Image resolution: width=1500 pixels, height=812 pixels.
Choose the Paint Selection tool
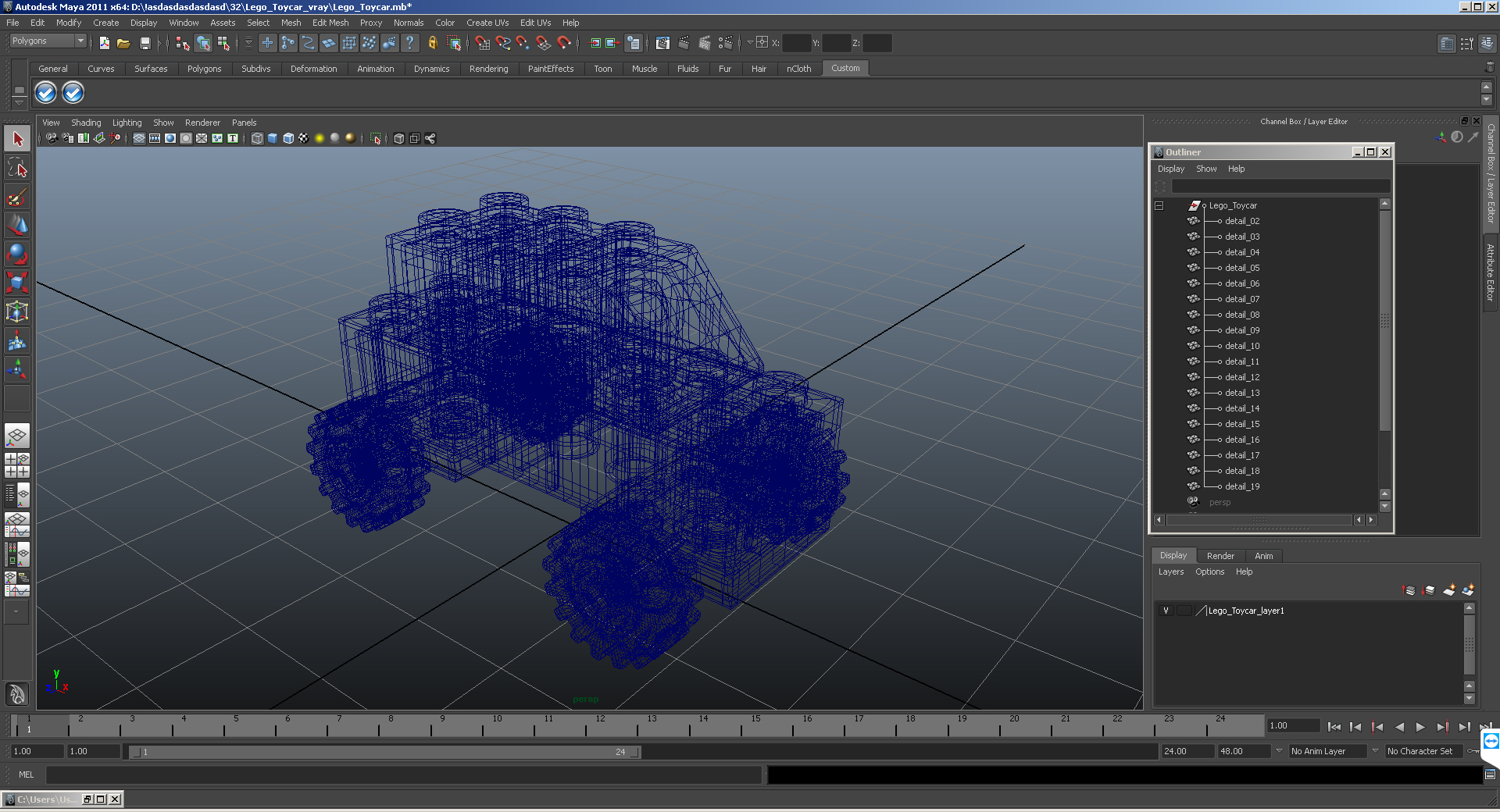(x=17, y=196)
